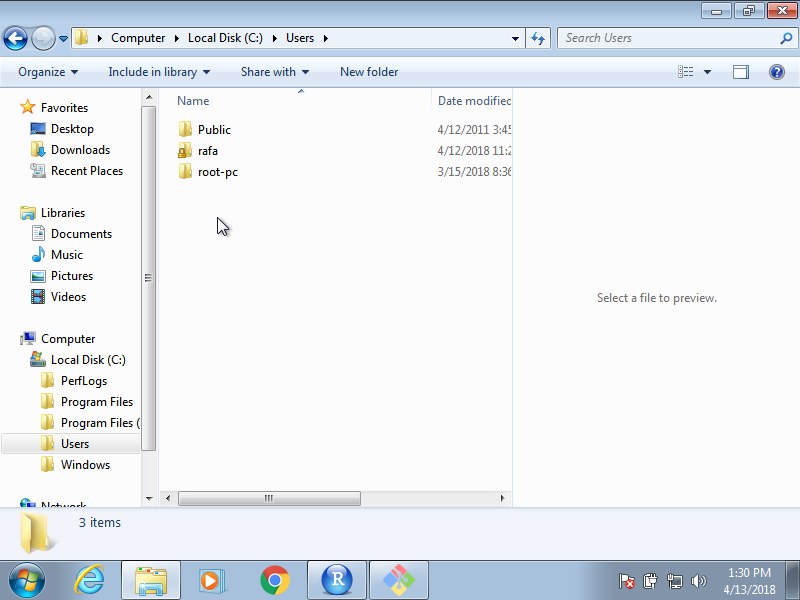Click the Back navigation arrow
Viewport: 800px width, 600px height.
tap(15, 38)
